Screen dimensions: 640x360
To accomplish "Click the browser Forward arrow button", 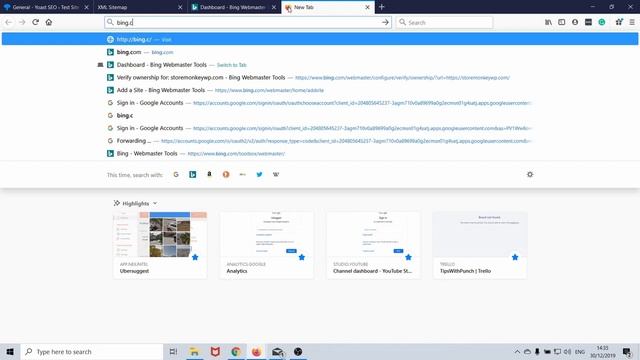I will (22, 22).
